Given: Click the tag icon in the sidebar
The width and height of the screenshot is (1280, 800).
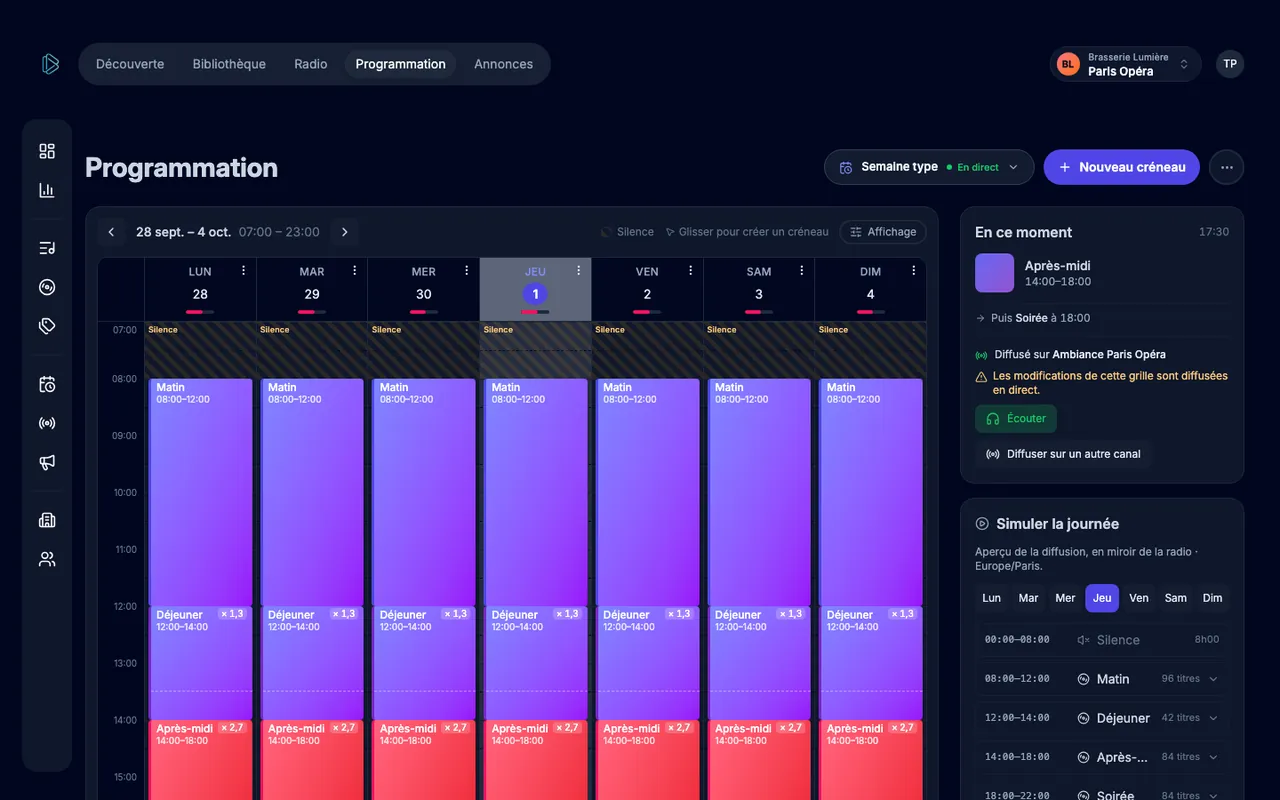Looking at the screenshot, I should coord(47,326).
